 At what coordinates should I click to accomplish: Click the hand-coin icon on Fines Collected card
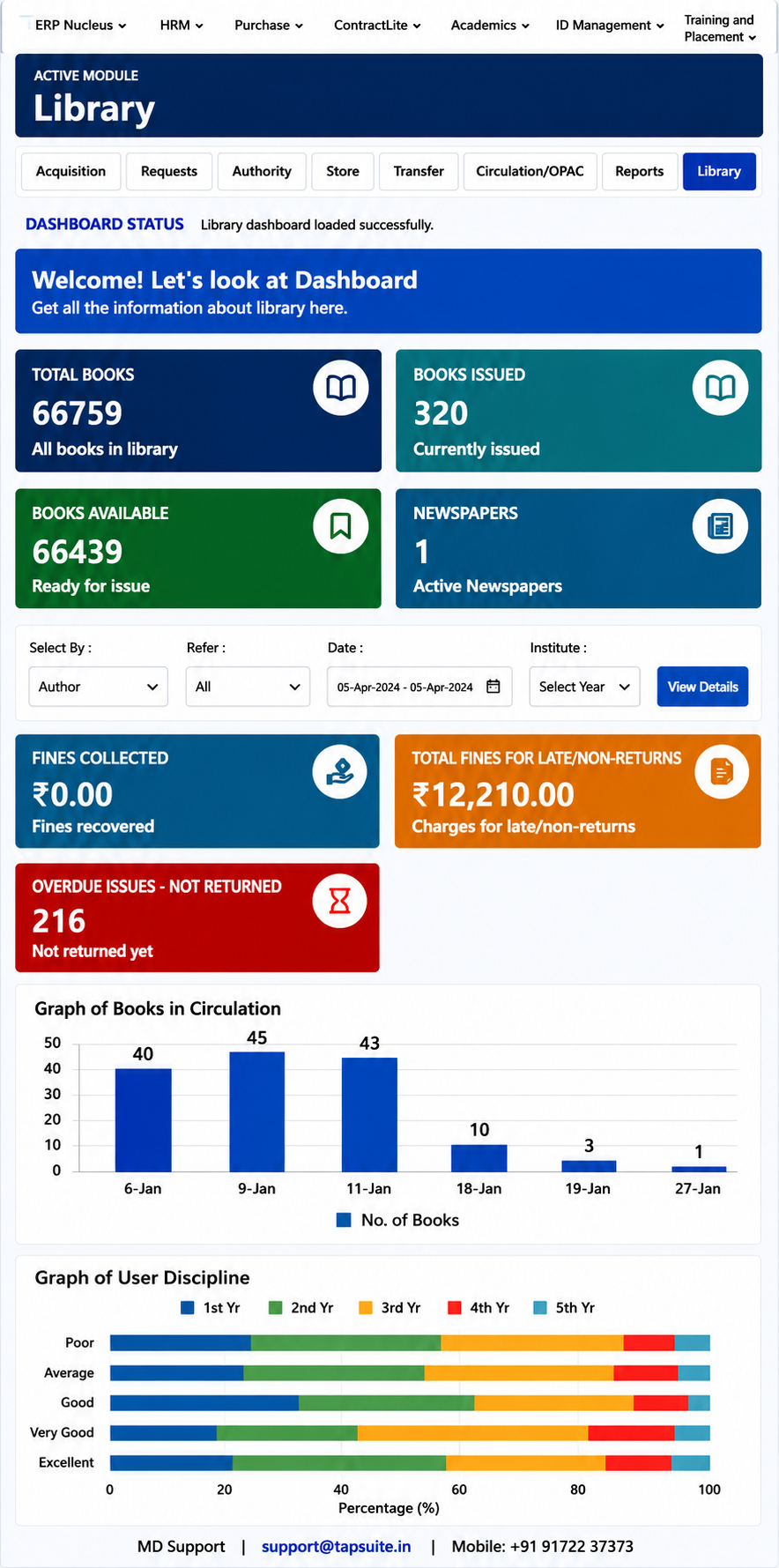[340, 771]
